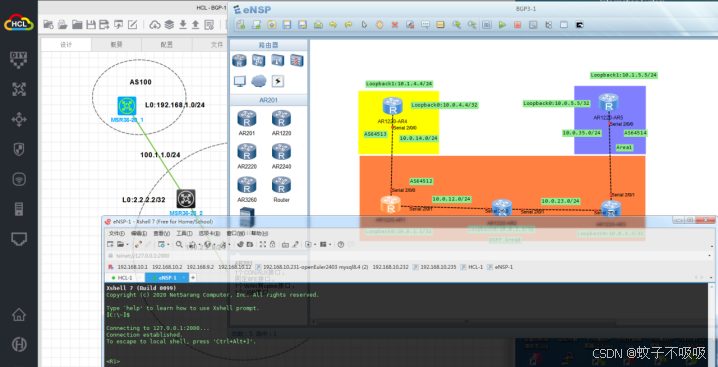The width and height of the screenshot is (718, 367).
Task: Click the HCL DIY device sidebar icon
Action: [19, 60]
